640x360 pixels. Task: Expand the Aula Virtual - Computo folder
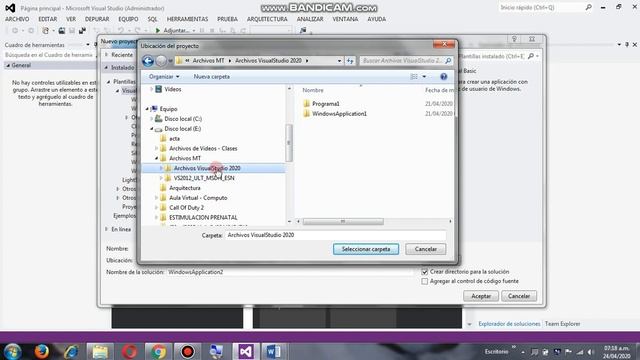(156, 198)
